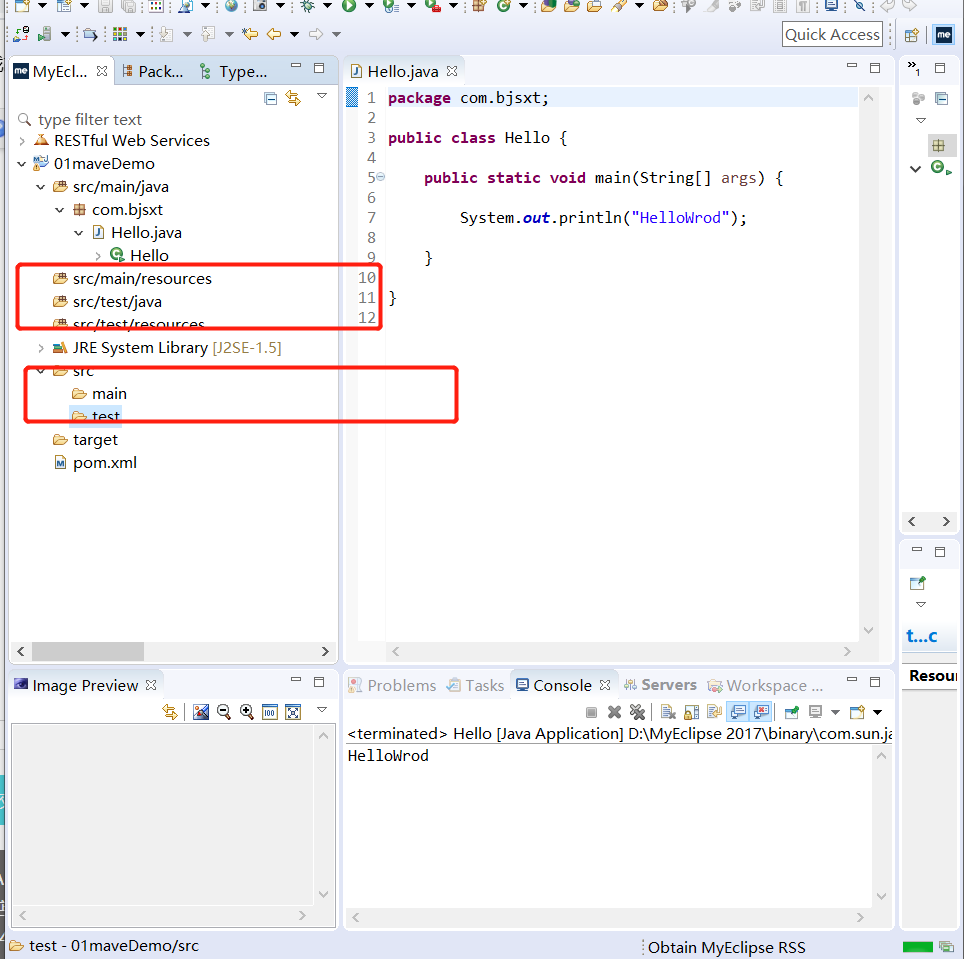Click the Pin Console icon
The image size is (964, 959).
tap(792, 712)
